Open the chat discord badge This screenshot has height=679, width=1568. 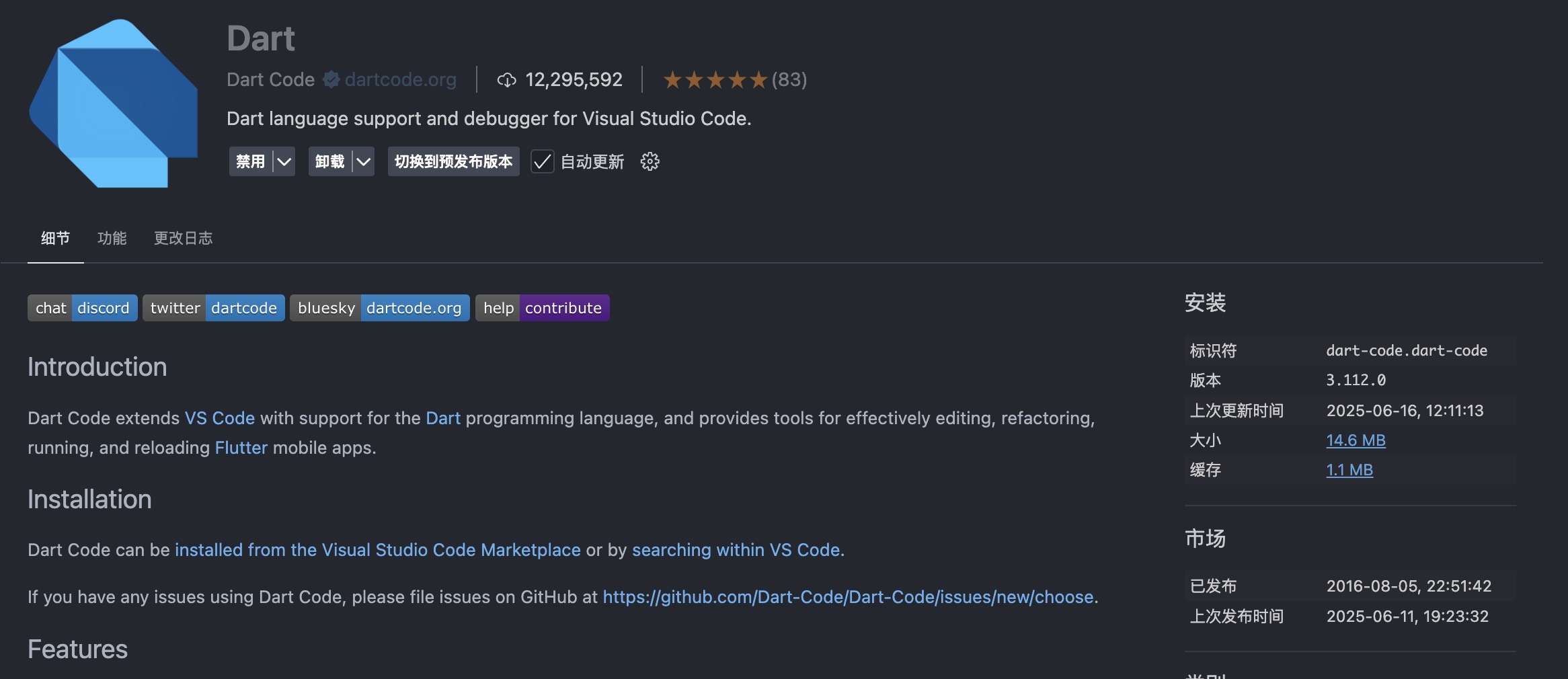pyautogui.click(x=82, y=308)
